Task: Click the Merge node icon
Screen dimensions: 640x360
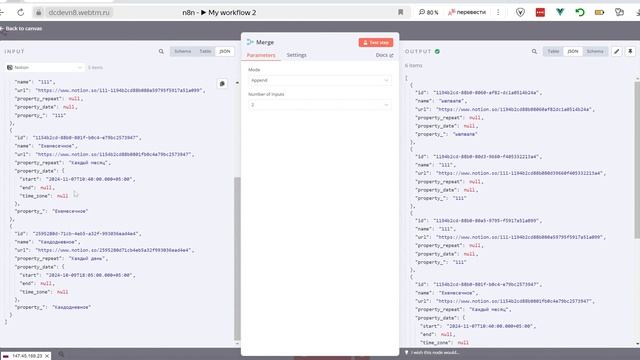Action: (x=250, y=42)
